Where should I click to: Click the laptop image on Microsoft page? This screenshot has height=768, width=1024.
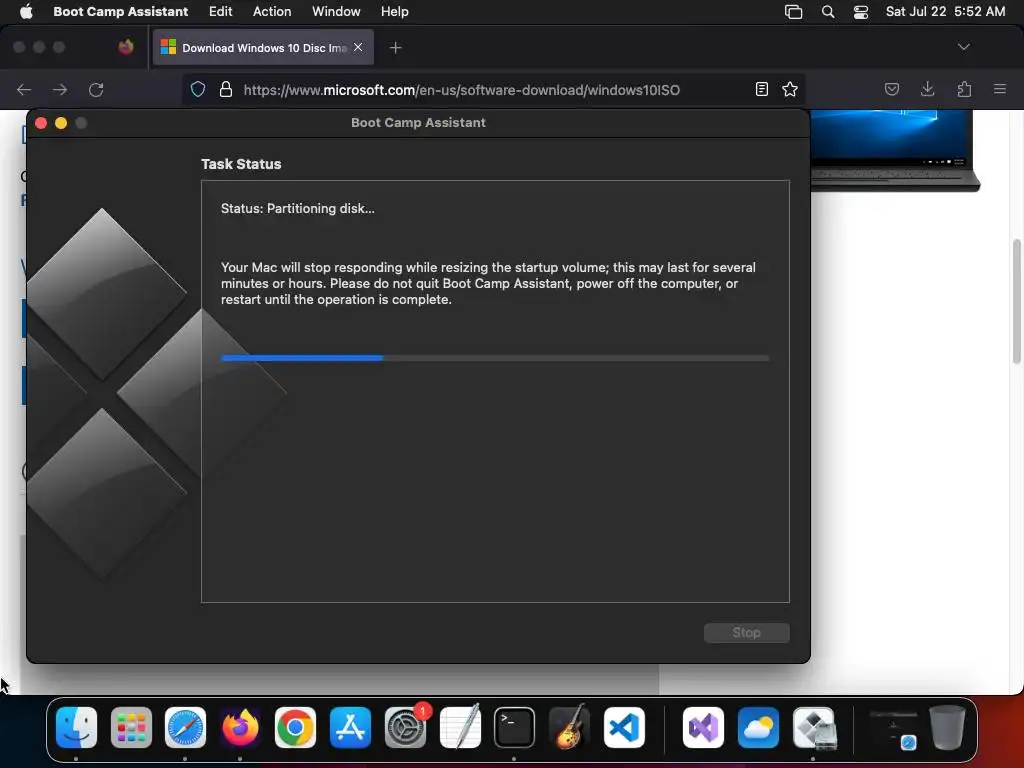895,151
